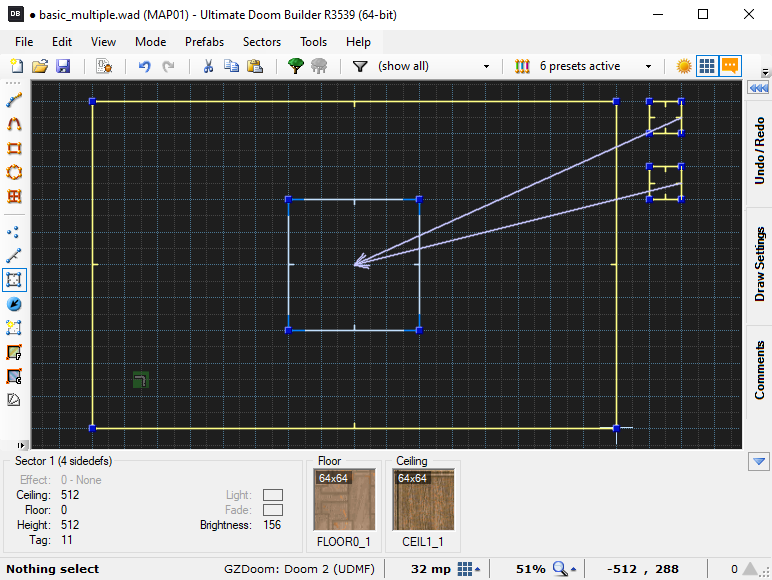772x580 pixels.
Task: Switch to Vertices mode
Action: [x=14, y=232]
